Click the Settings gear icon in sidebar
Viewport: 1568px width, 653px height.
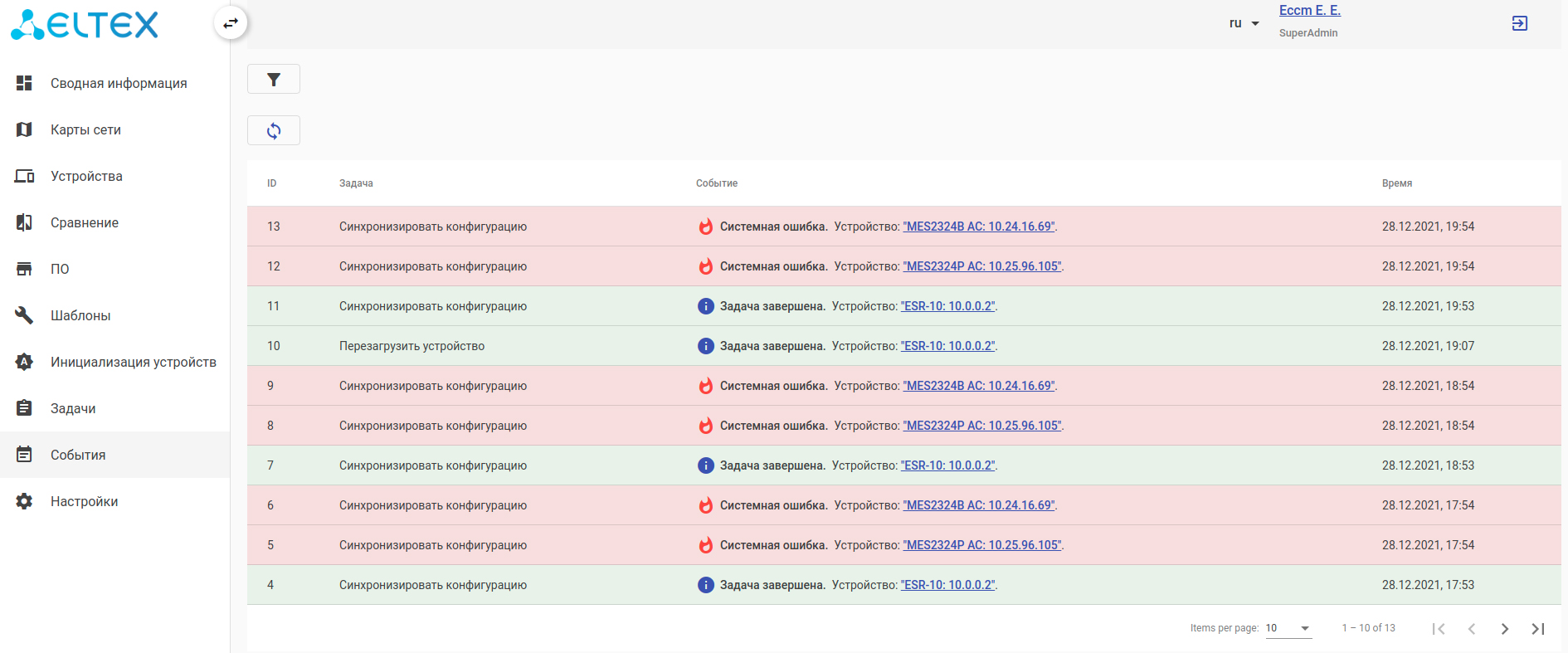25,501
